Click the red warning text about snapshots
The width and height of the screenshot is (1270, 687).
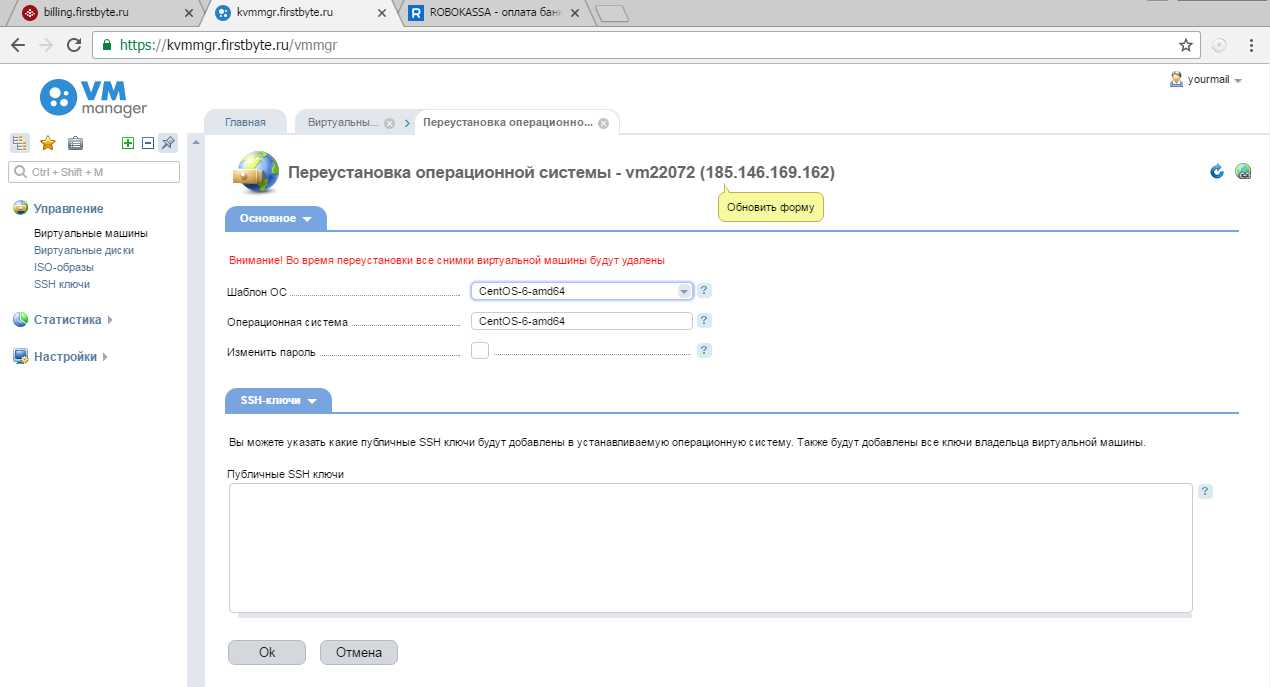tap(447, 260)
